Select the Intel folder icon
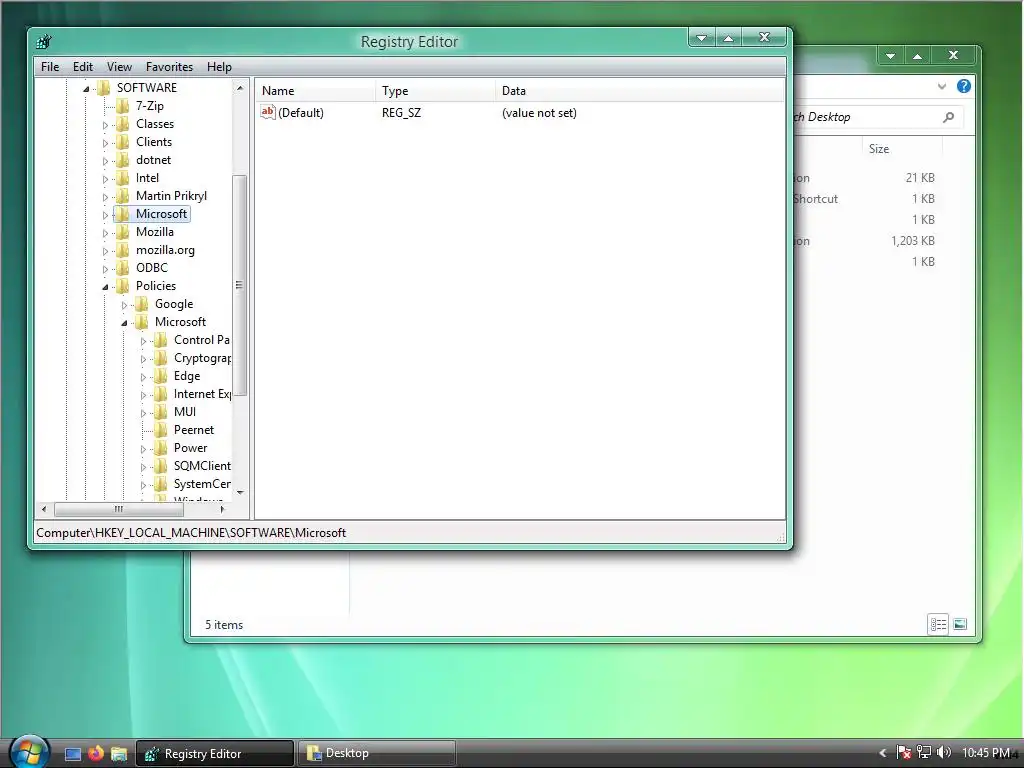This screenshot has width=1024, height=768. pyautogui.click(x=122, y=178)
